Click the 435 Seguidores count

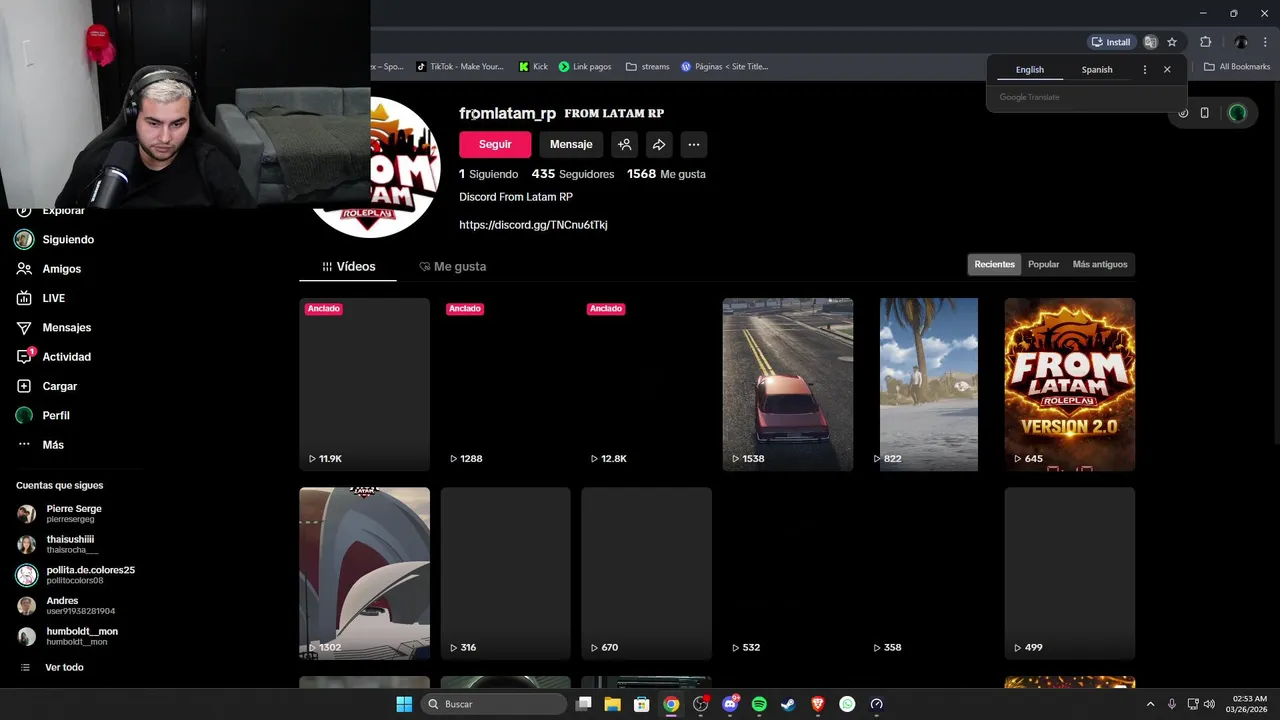(x=573, y=174)
